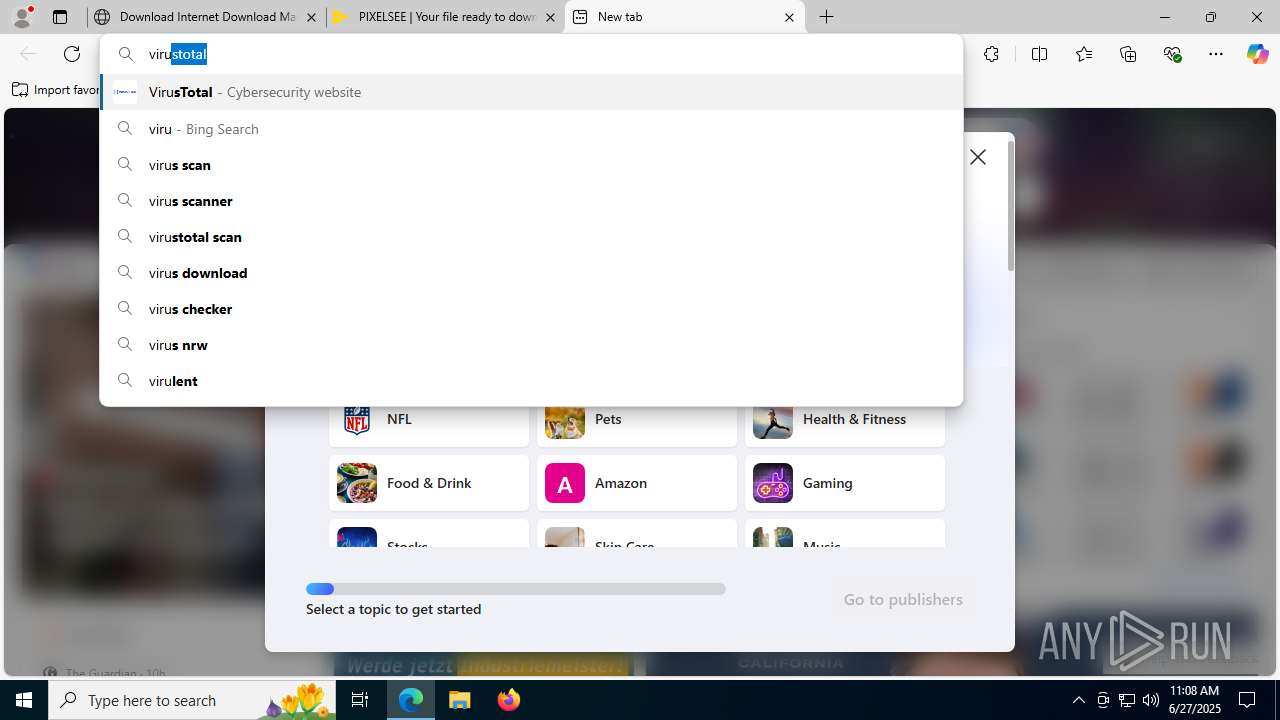The image size is (1280, 720).
Task: Click the address bar containing virustotal
Action: [531, 54]
